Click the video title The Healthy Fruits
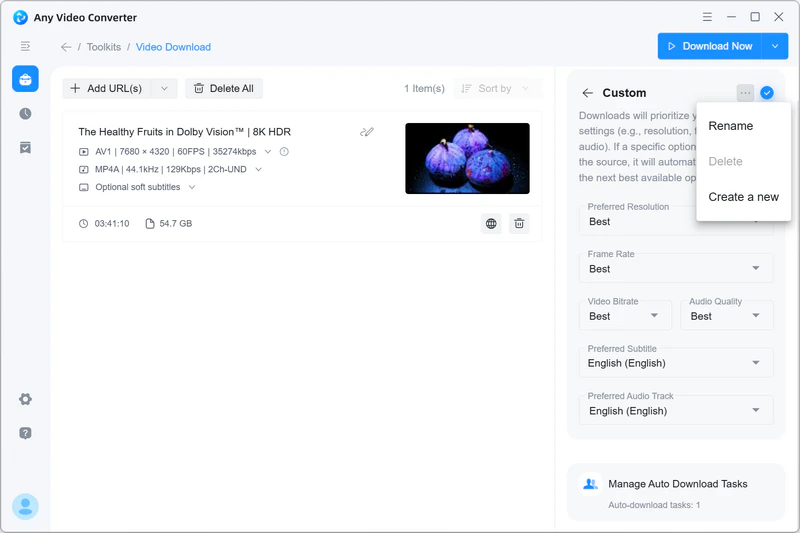 coord(185,132)
